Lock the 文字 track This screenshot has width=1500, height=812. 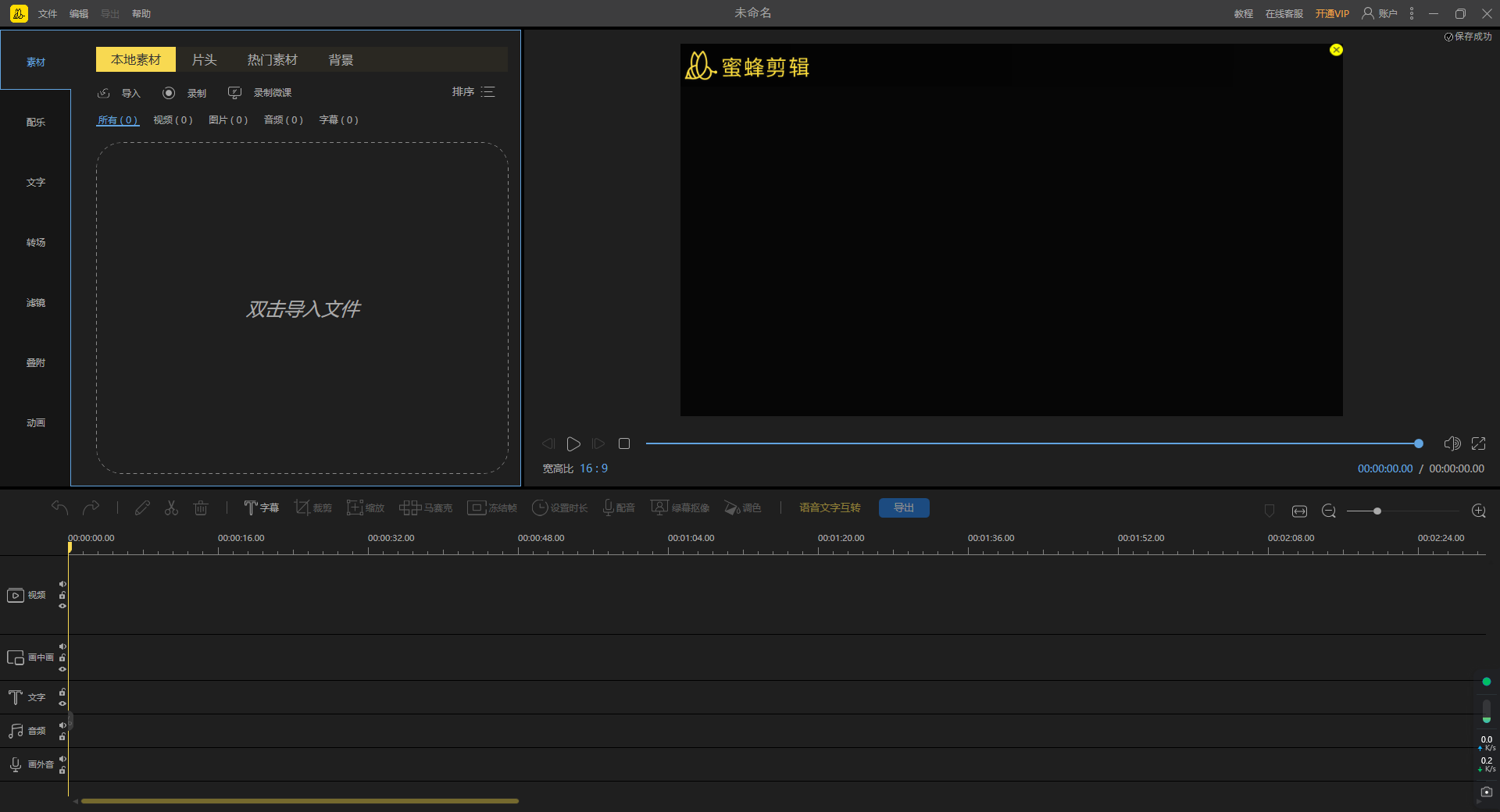tap(62, 693)
